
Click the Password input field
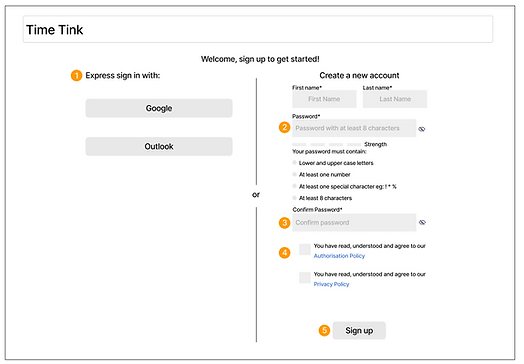coord(354,128)
